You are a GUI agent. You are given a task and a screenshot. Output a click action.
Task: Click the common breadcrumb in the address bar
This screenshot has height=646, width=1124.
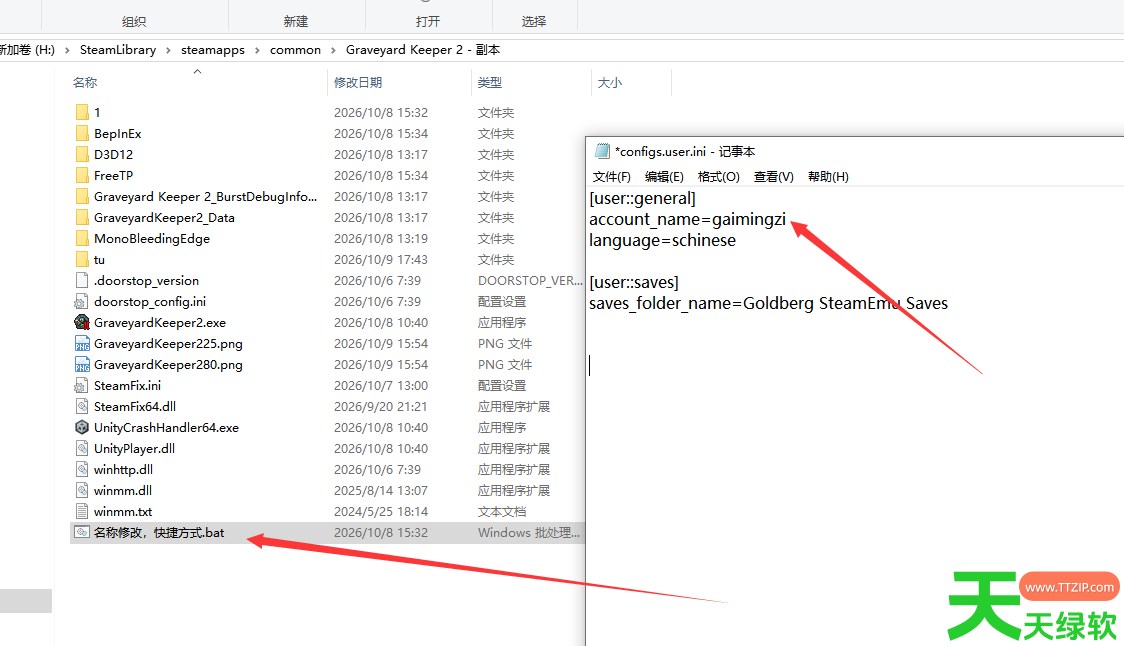click(x=295, y=50)
